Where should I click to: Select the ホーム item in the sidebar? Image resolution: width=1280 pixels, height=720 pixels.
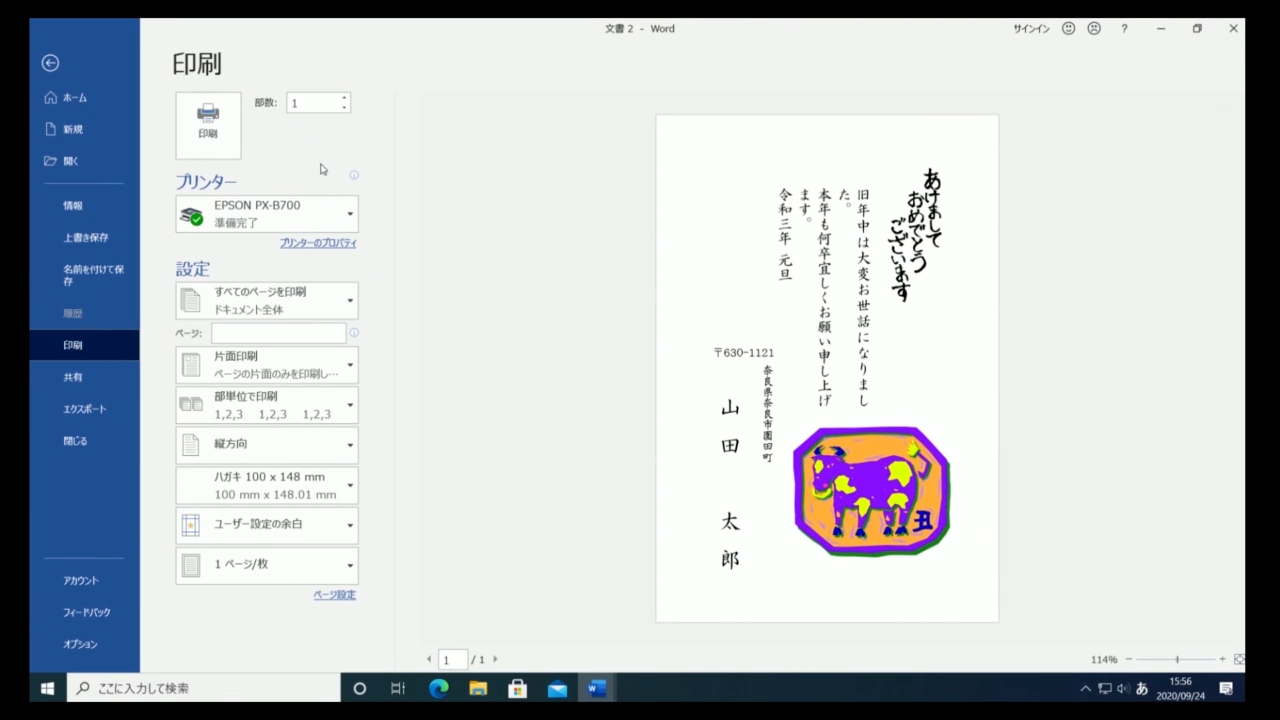[73, 97]
